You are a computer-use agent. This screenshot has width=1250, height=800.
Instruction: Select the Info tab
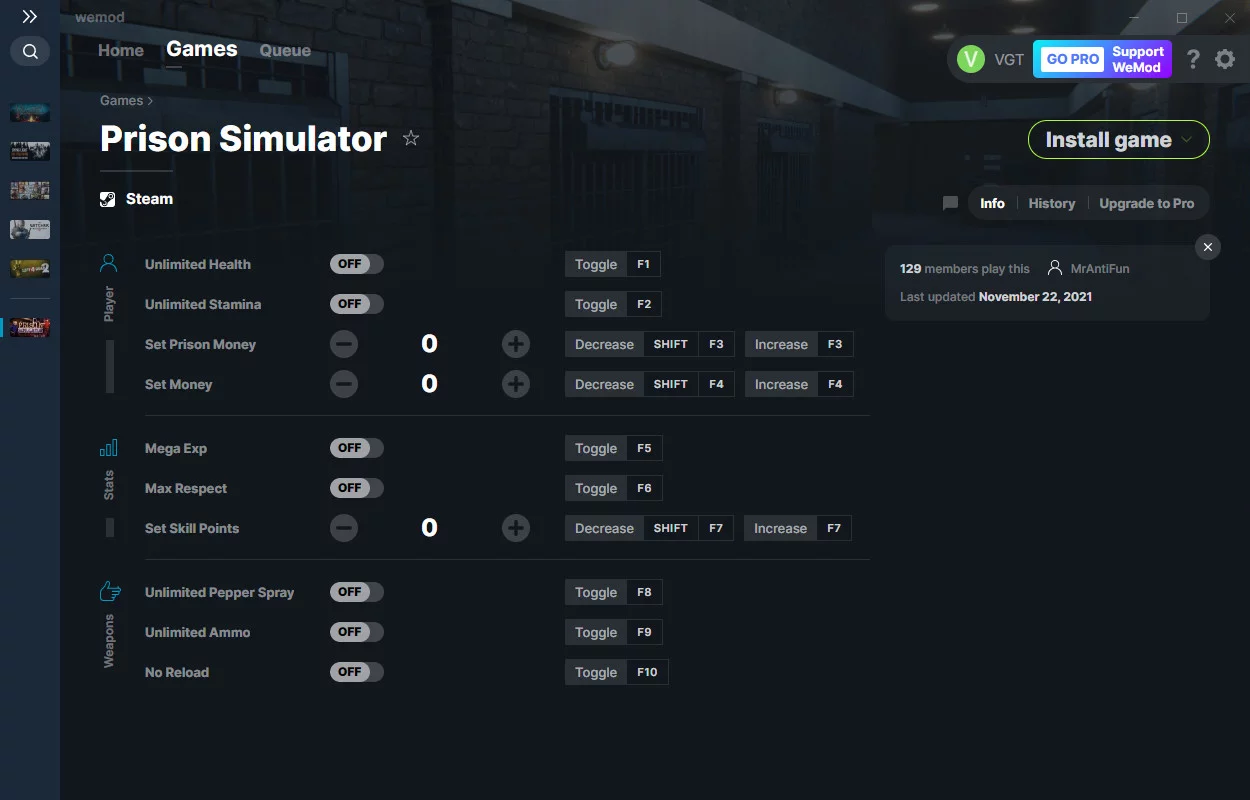[992, 203]
